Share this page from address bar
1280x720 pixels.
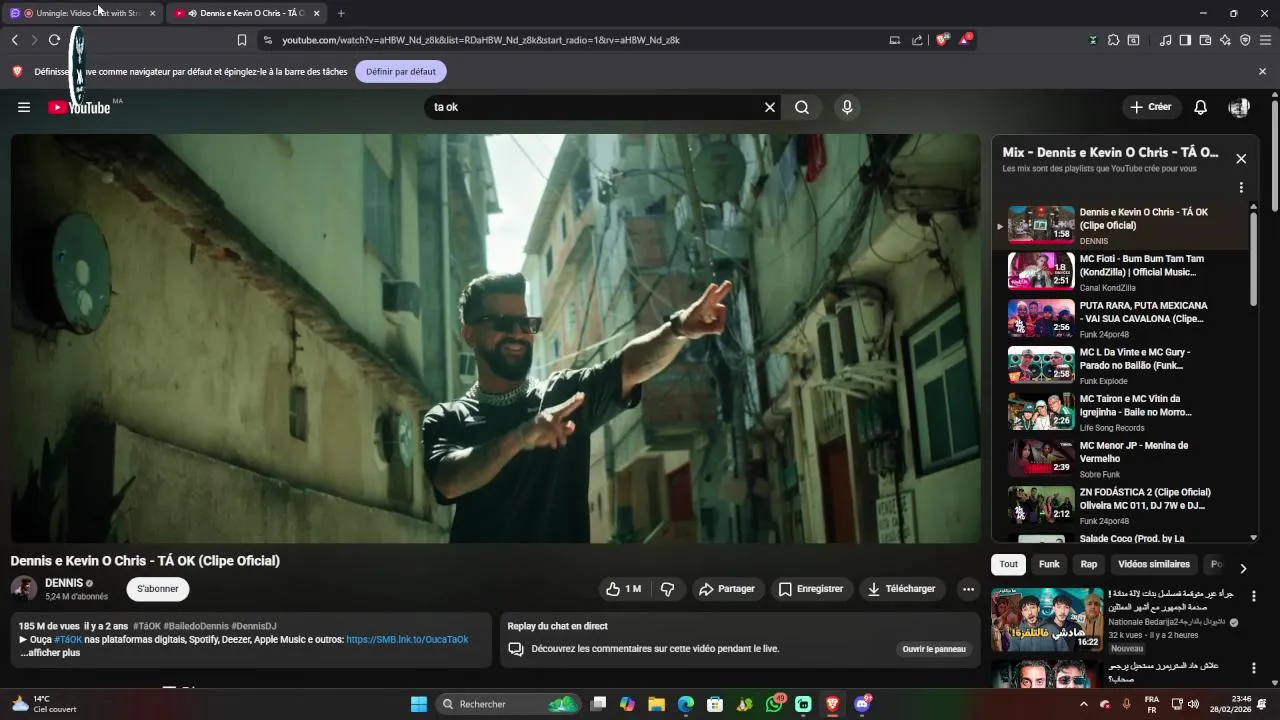coord(917,40)
